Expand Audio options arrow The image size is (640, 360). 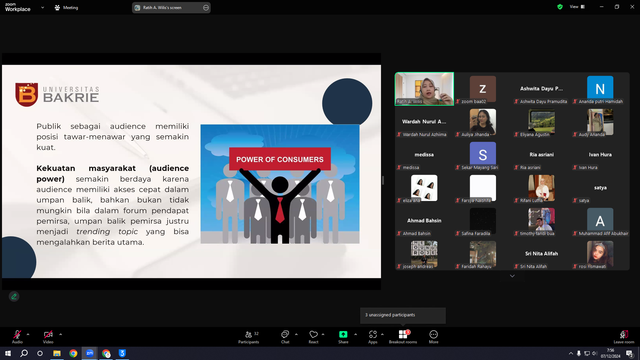point(28,334)
